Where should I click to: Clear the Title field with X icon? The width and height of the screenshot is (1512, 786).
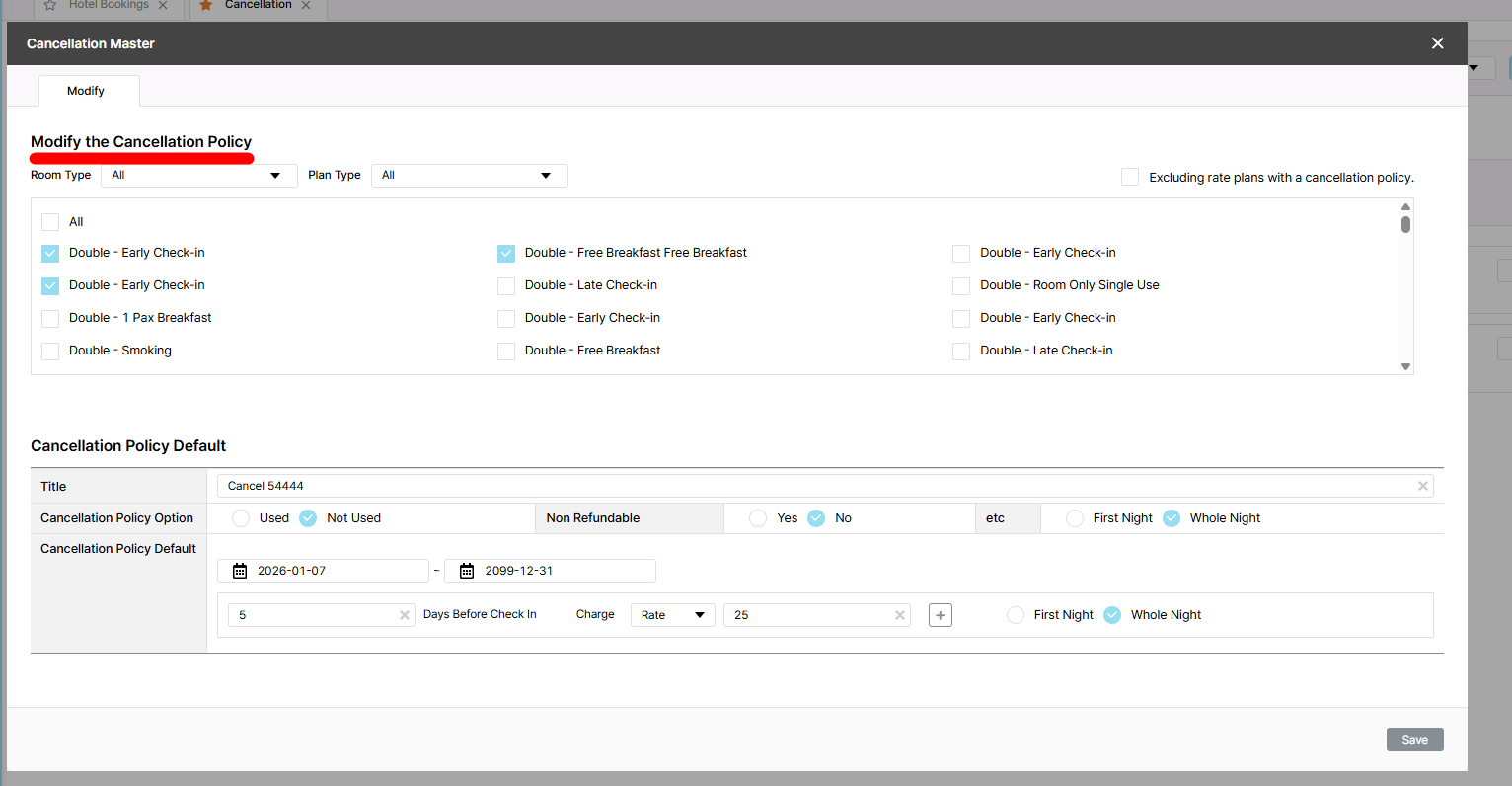1422,486
